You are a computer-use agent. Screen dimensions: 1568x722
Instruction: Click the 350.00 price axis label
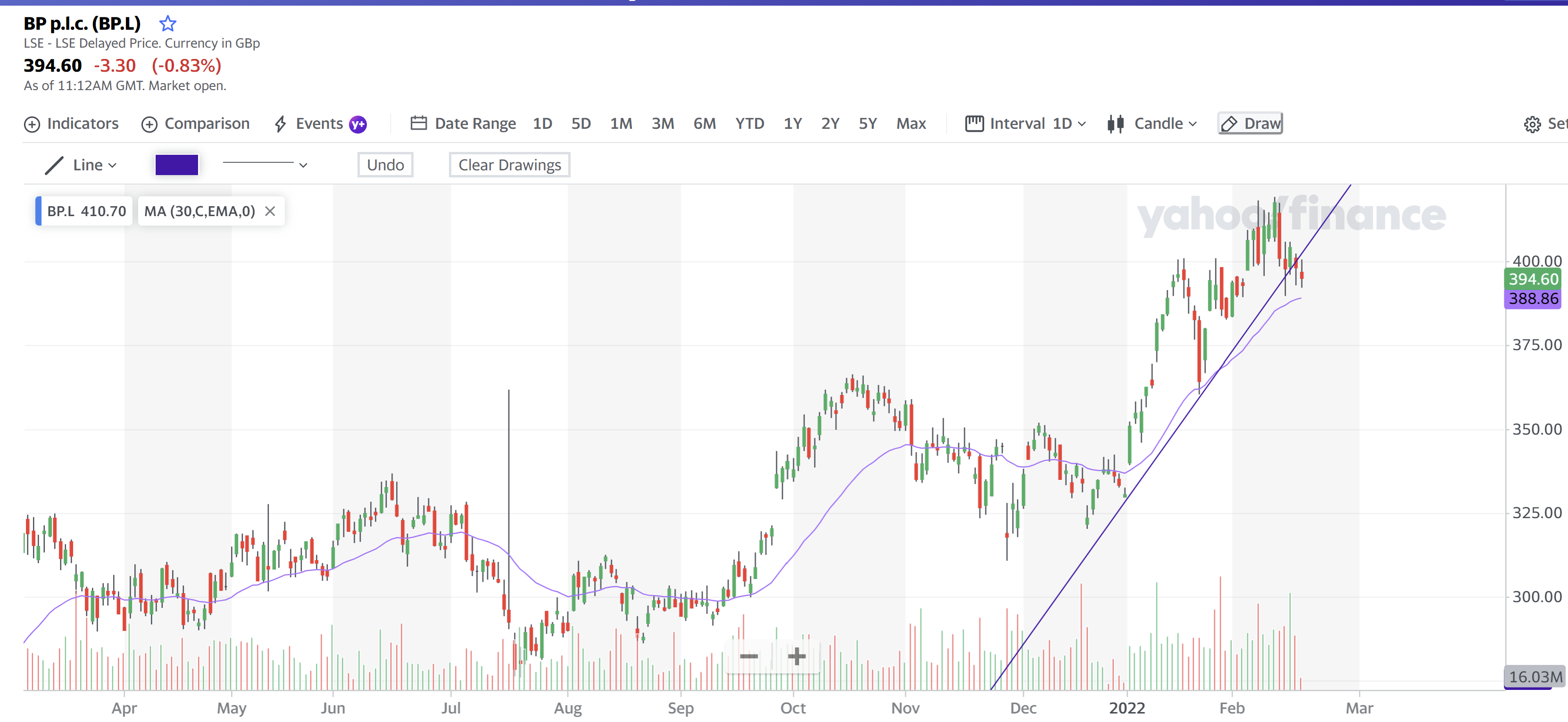tap(1537, 429)
